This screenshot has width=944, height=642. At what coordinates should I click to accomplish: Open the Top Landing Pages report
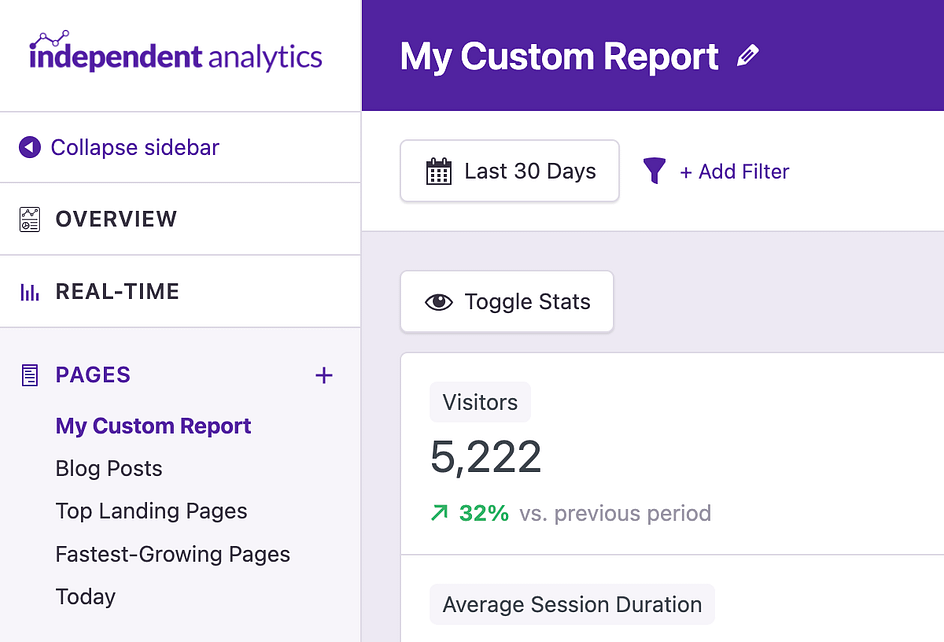[151, 511]
